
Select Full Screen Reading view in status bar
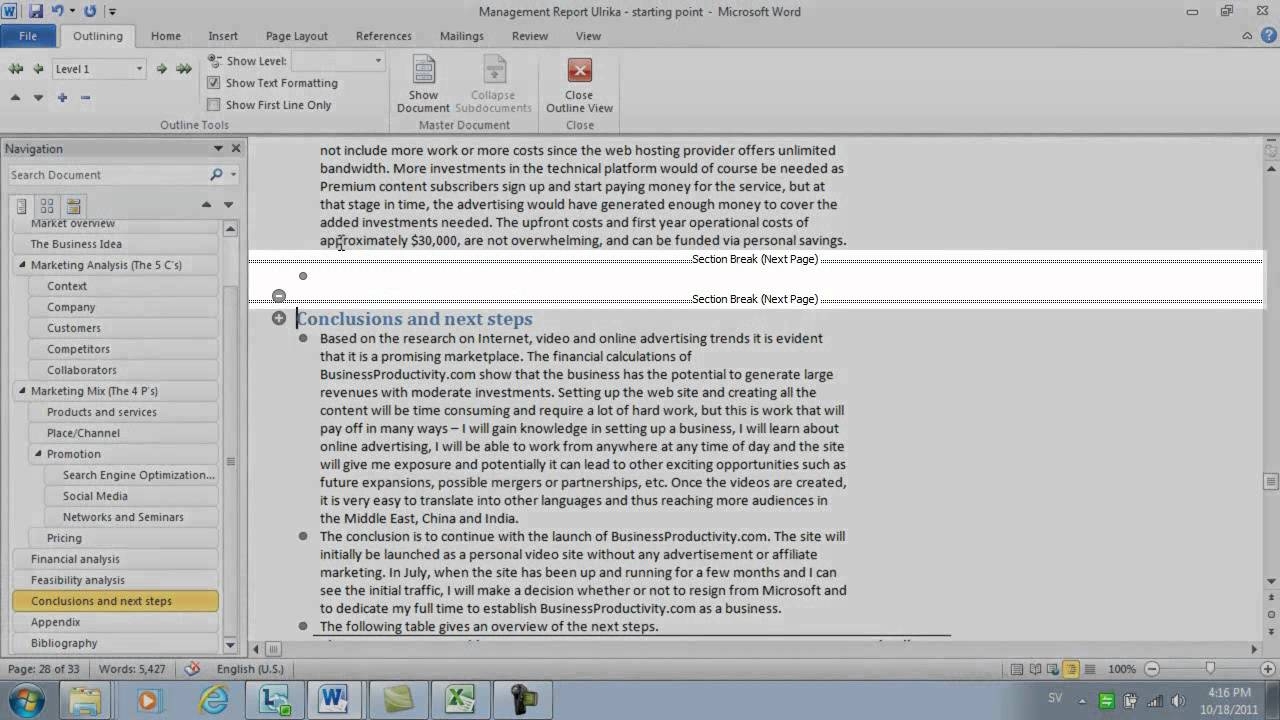point(1035,669)
